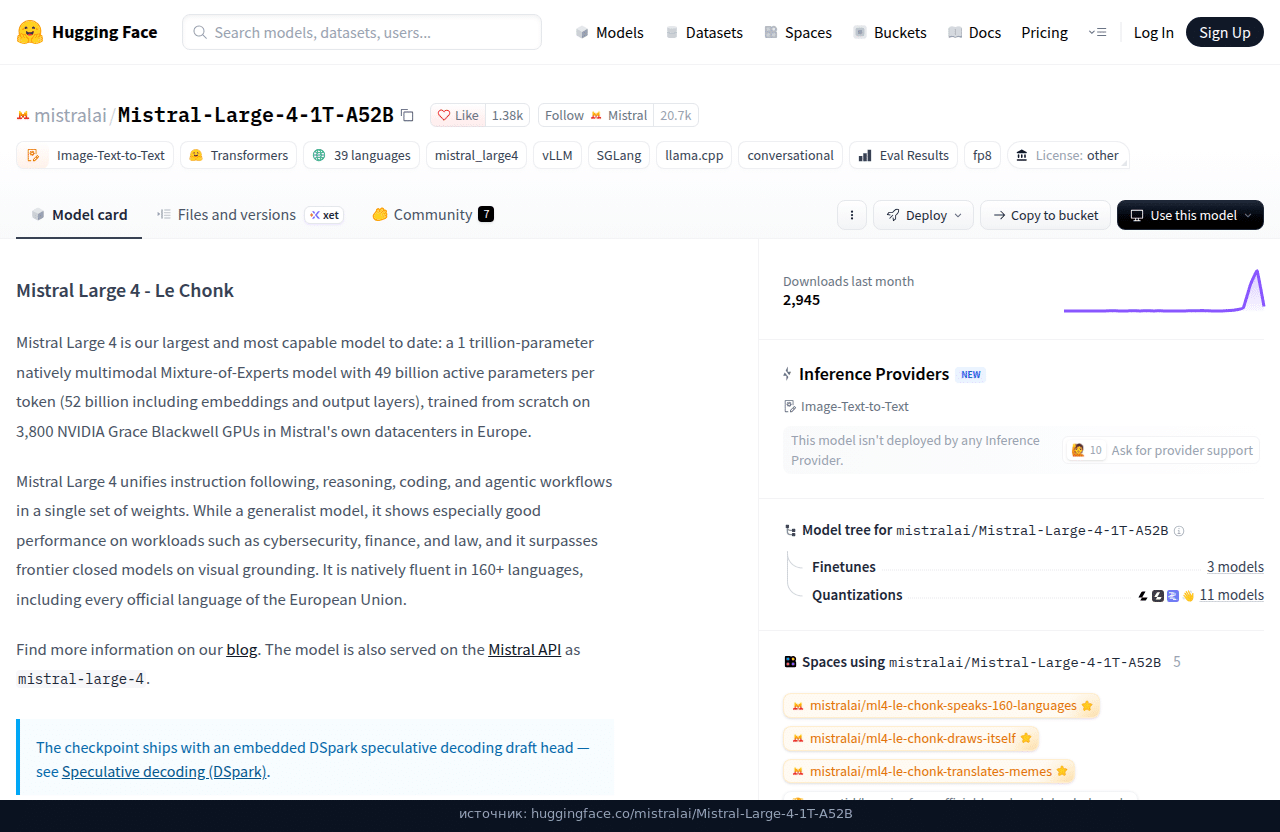Click the downloads last month sparkline chart
This screenshot has width=1280, height=832.
click(x=1164, y=290)
